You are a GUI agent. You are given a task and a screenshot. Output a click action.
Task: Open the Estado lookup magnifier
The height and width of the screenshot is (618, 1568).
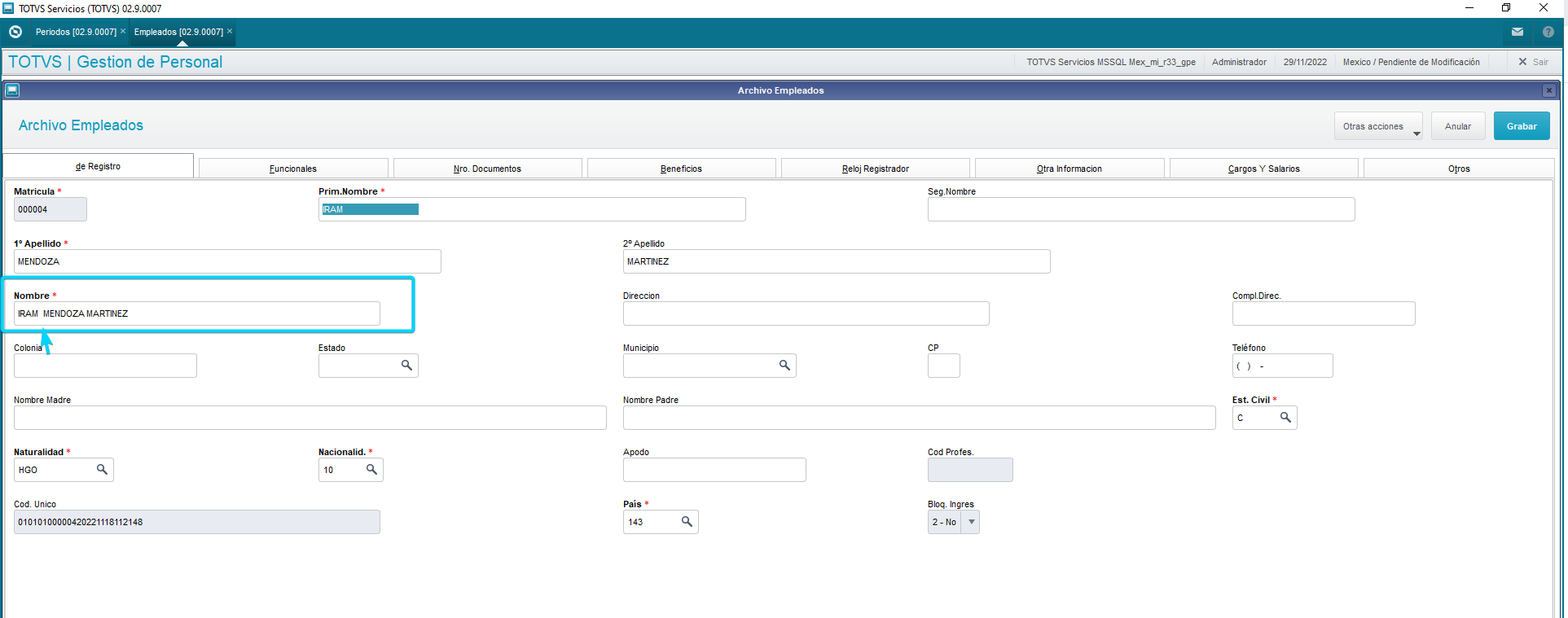[406, 366]
